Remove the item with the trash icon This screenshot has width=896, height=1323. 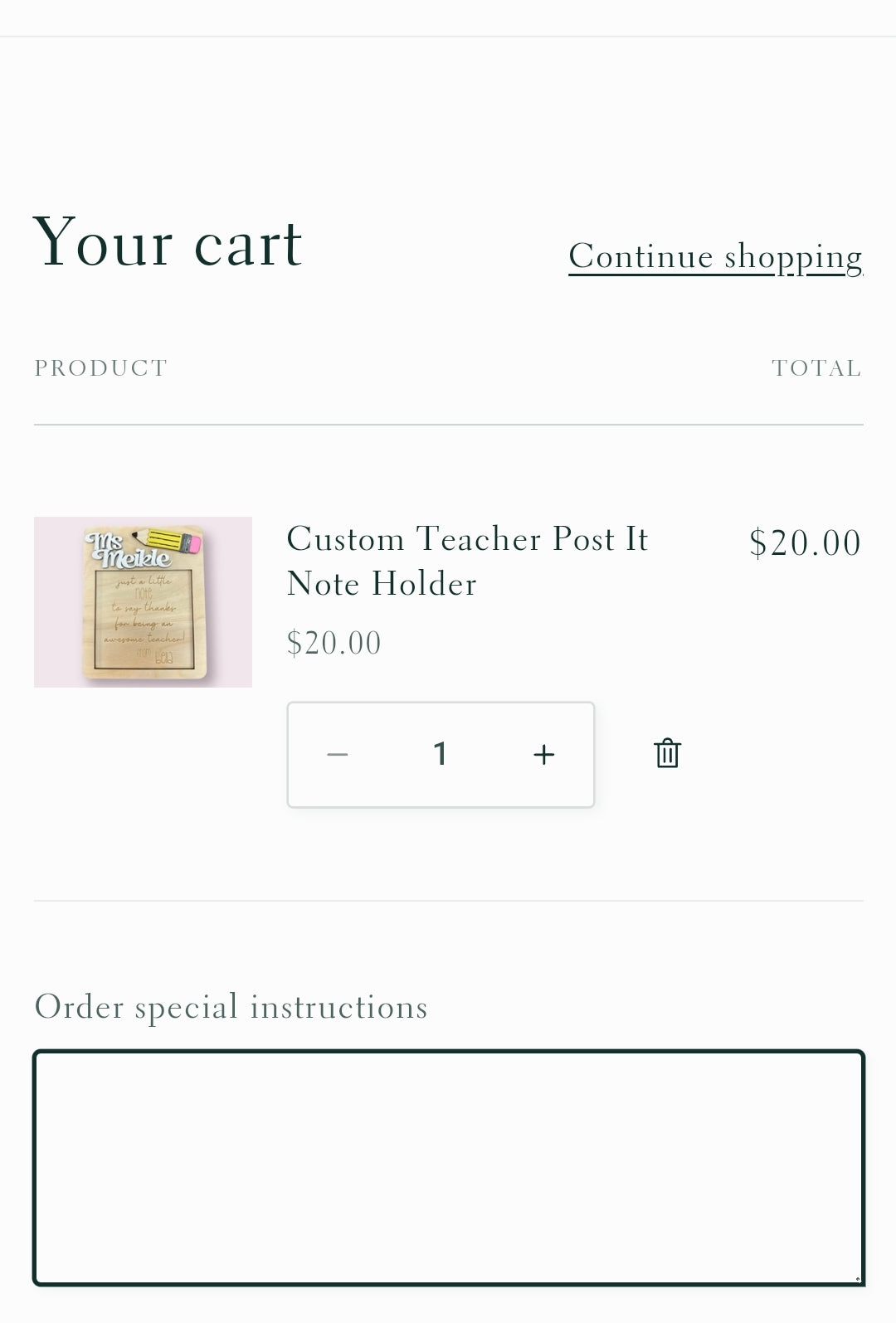[x=667, y=753]
